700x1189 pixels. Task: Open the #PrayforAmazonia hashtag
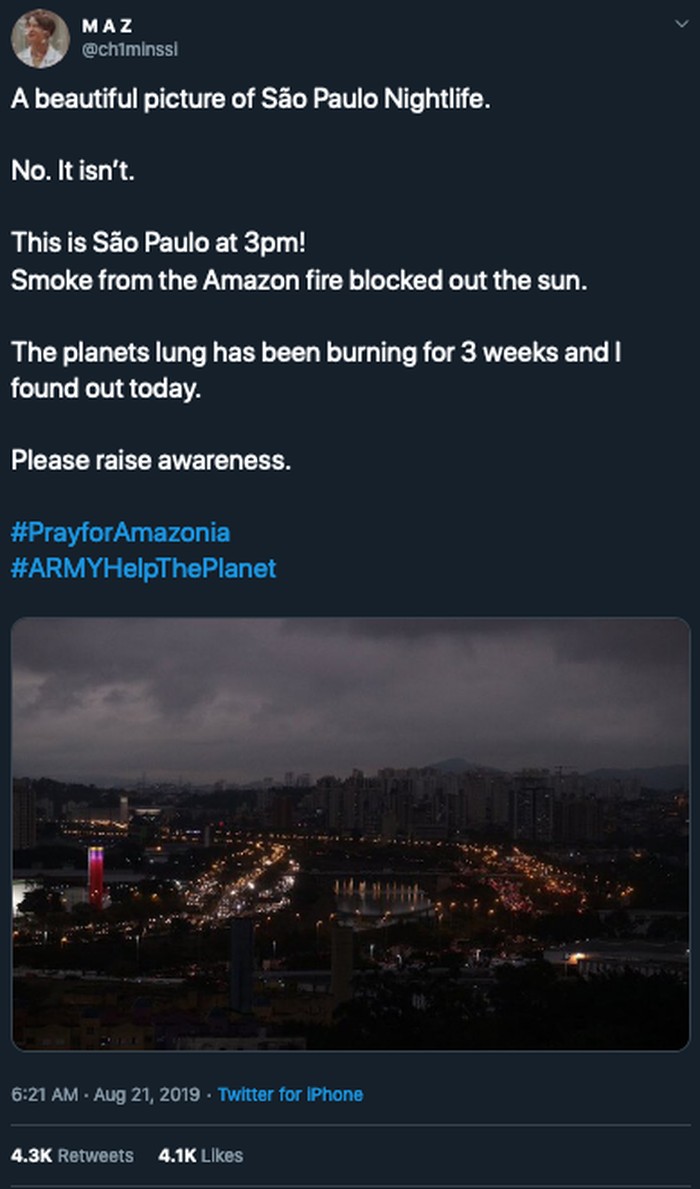[x=120, y=532]
